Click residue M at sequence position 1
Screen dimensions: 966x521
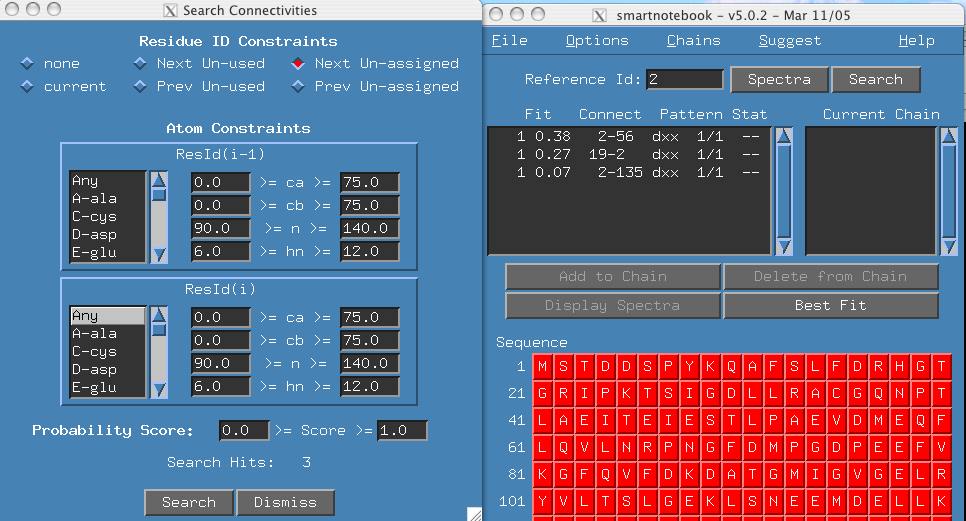[543, 367]
